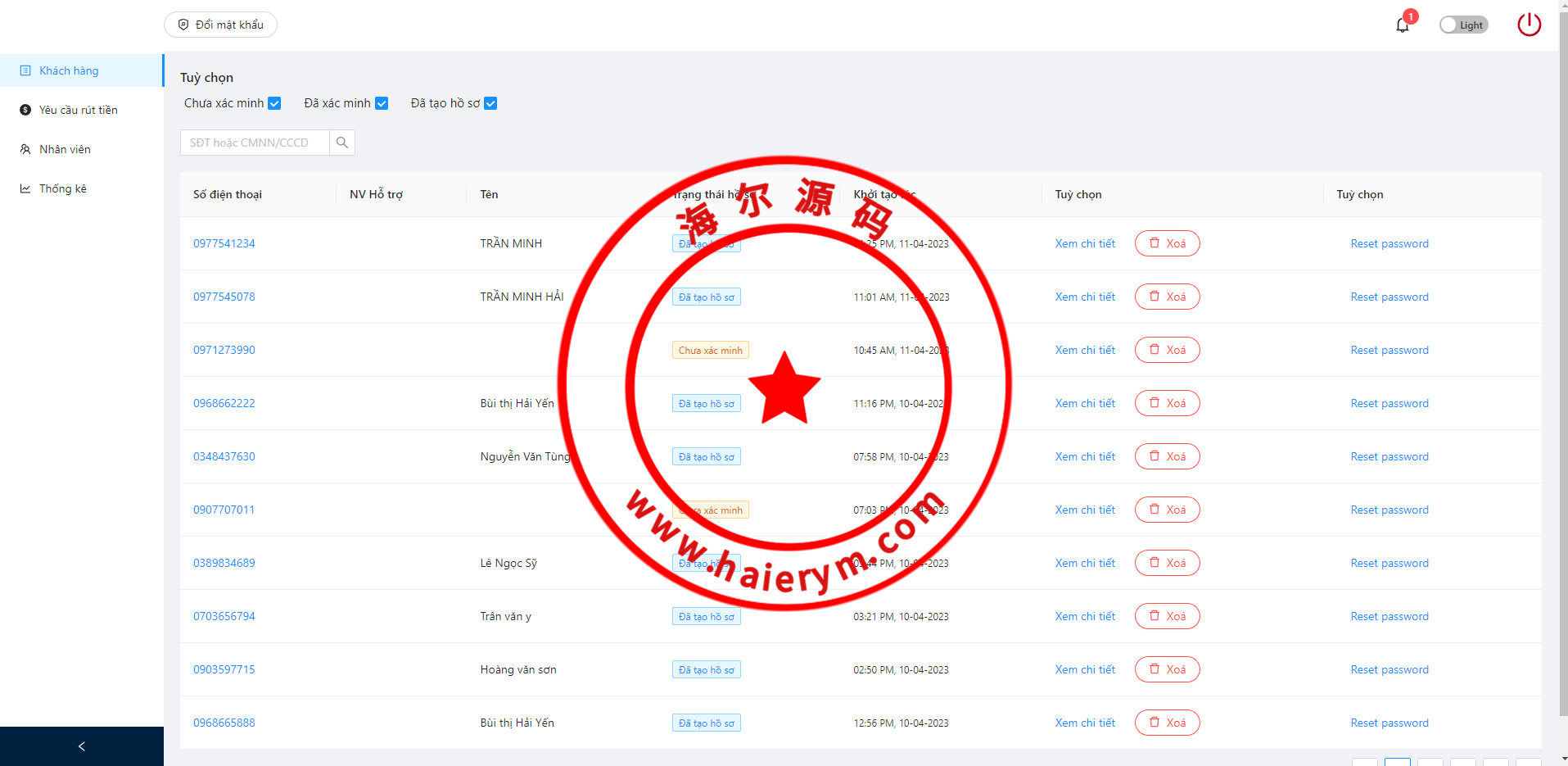Reset password for Hoàng văn sơn
1568x766 pixels.
point(1390,669)
